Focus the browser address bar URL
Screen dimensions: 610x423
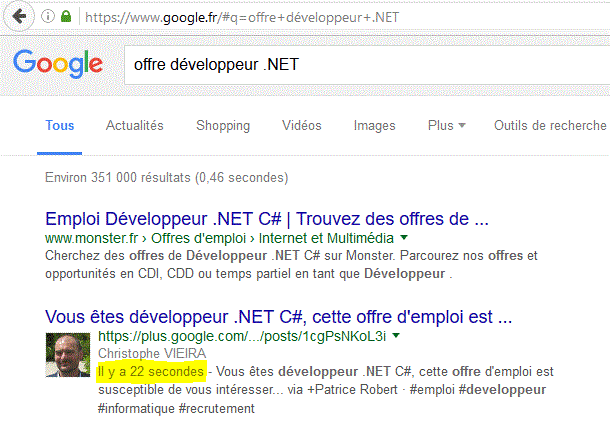242,18
